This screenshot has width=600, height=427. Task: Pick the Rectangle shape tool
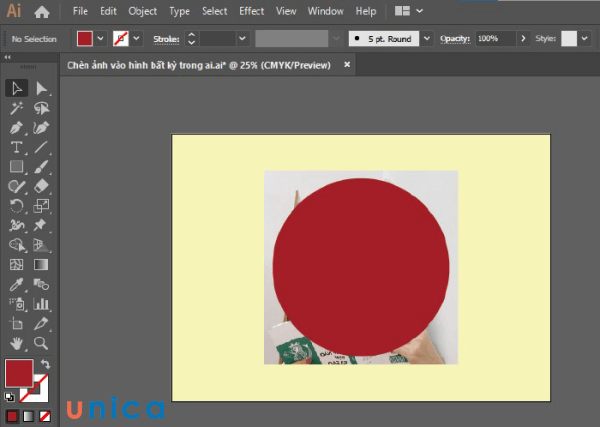tap(17, 166)
